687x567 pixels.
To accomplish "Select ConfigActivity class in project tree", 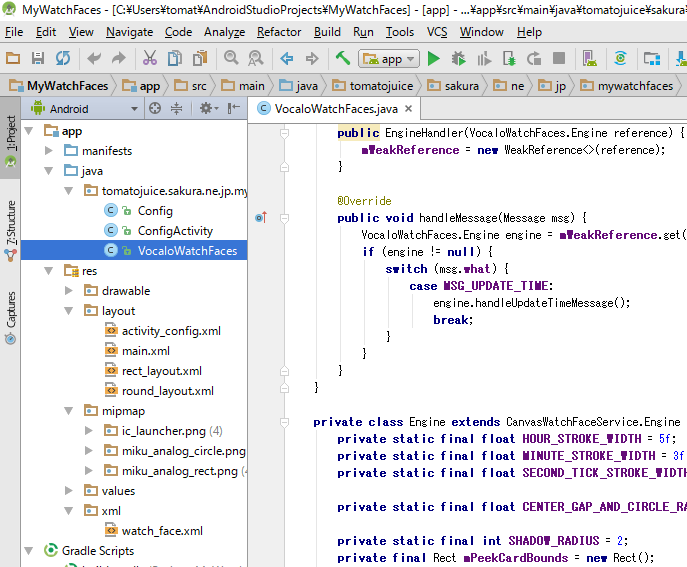I will (x=174, y=231).
